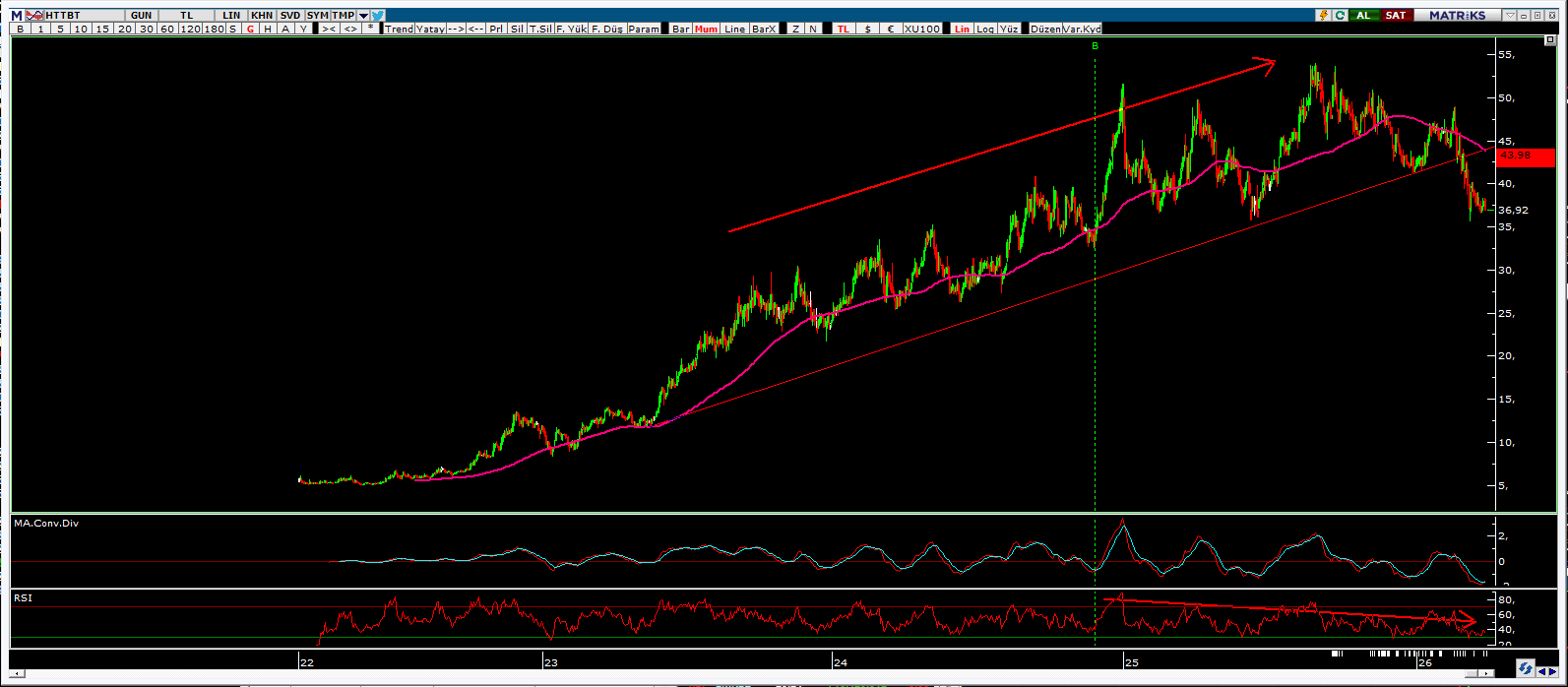This screenshot has width=1568, height=687.
Task: Click the Twitter bird icon
Action: click(x=378, y=16)
